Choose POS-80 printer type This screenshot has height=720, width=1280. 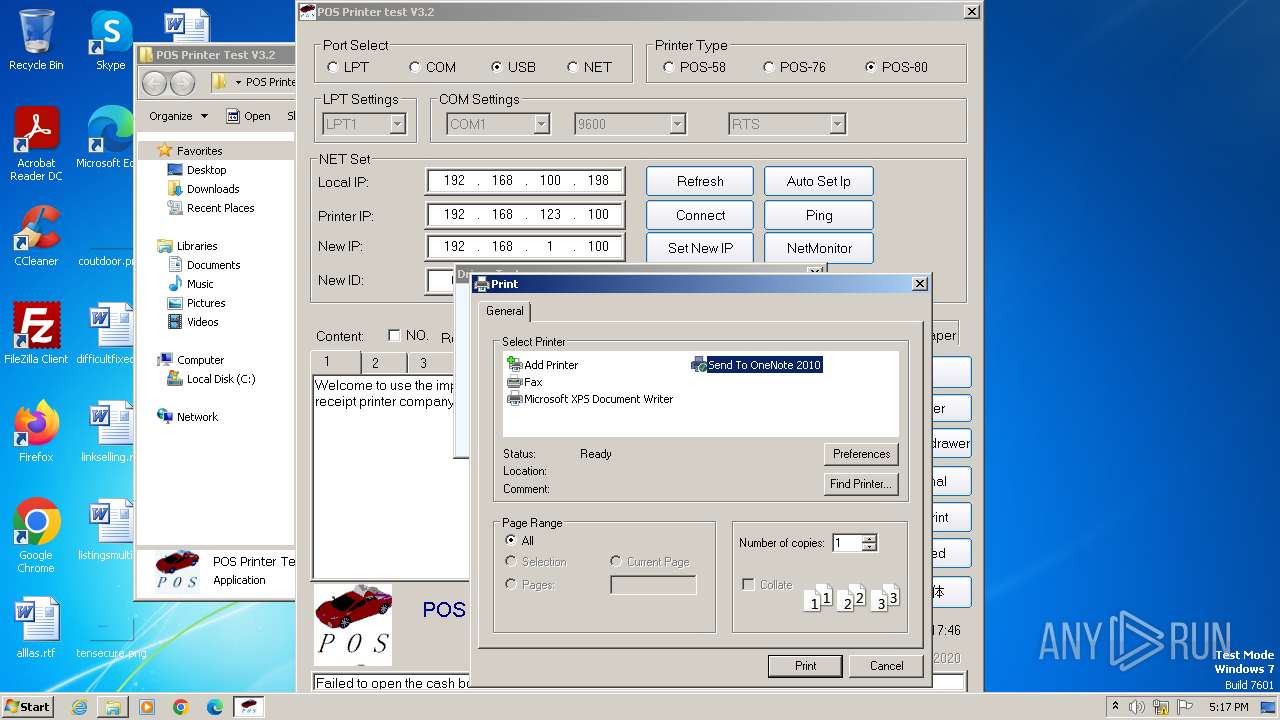871,67
